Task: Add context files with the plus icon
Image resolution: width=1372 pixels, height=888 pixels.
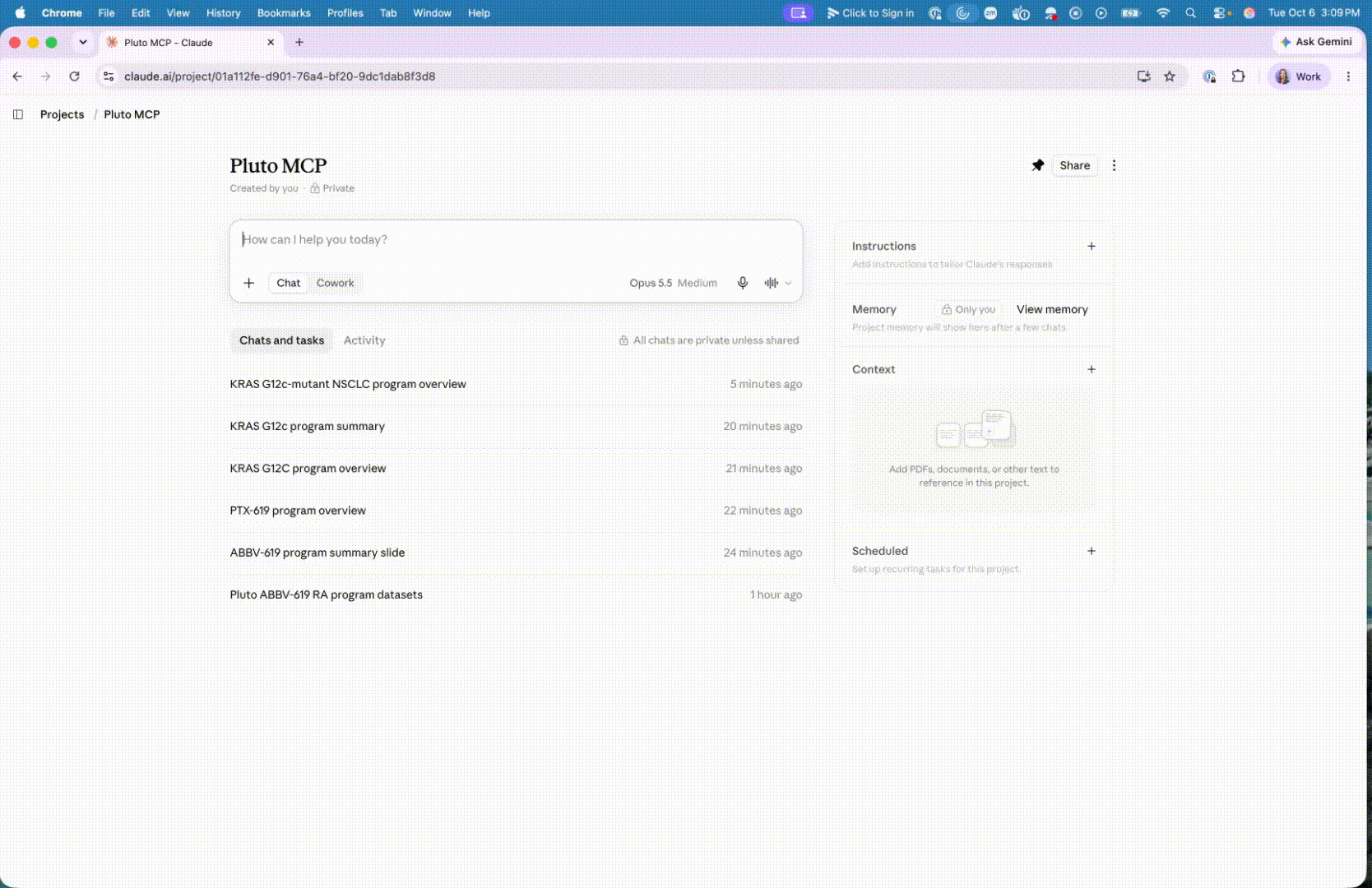Action: (x=1092, y=369)
